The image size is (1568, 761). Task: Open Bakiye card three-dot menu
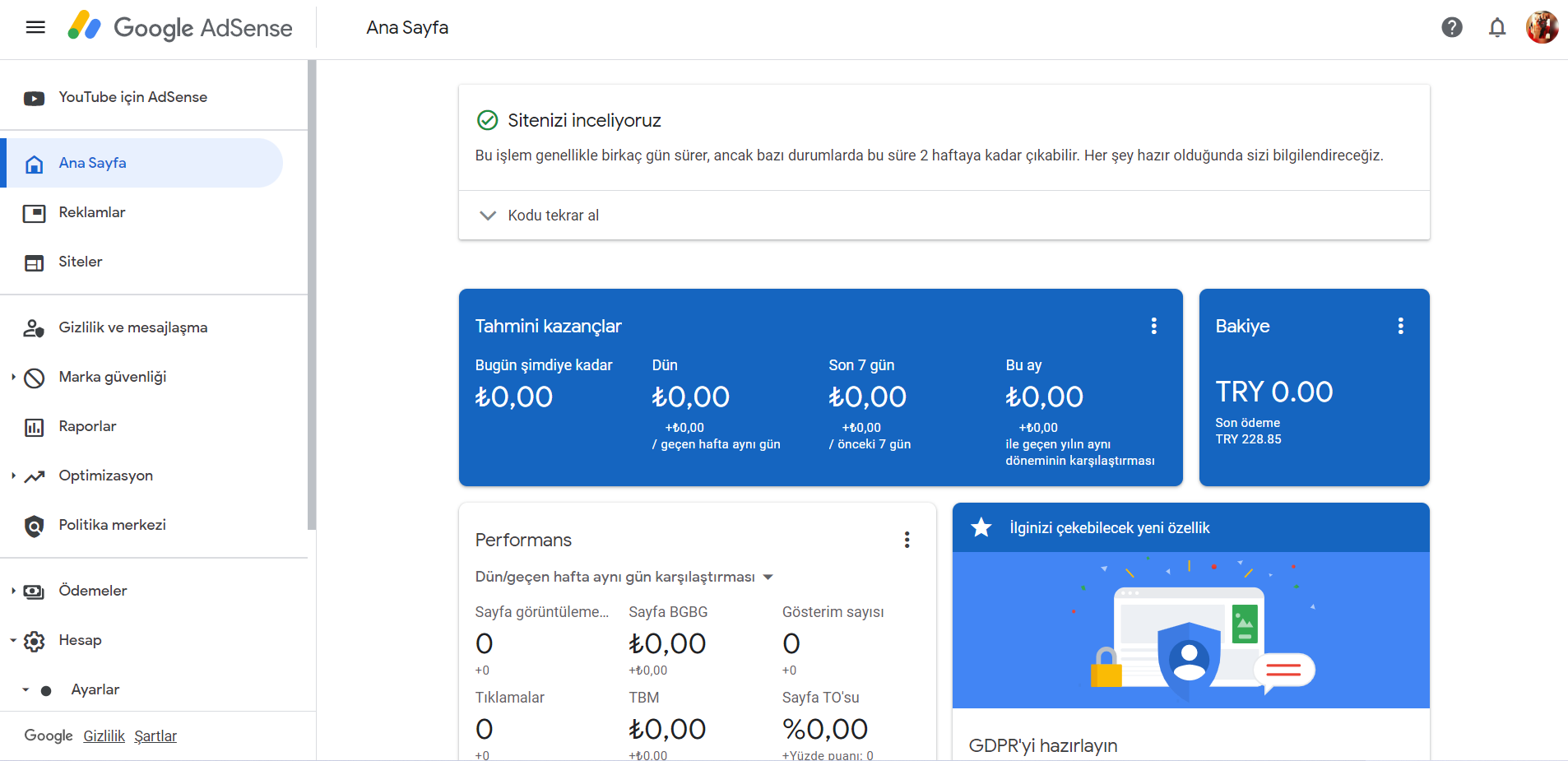click(x=1400, y=326)
